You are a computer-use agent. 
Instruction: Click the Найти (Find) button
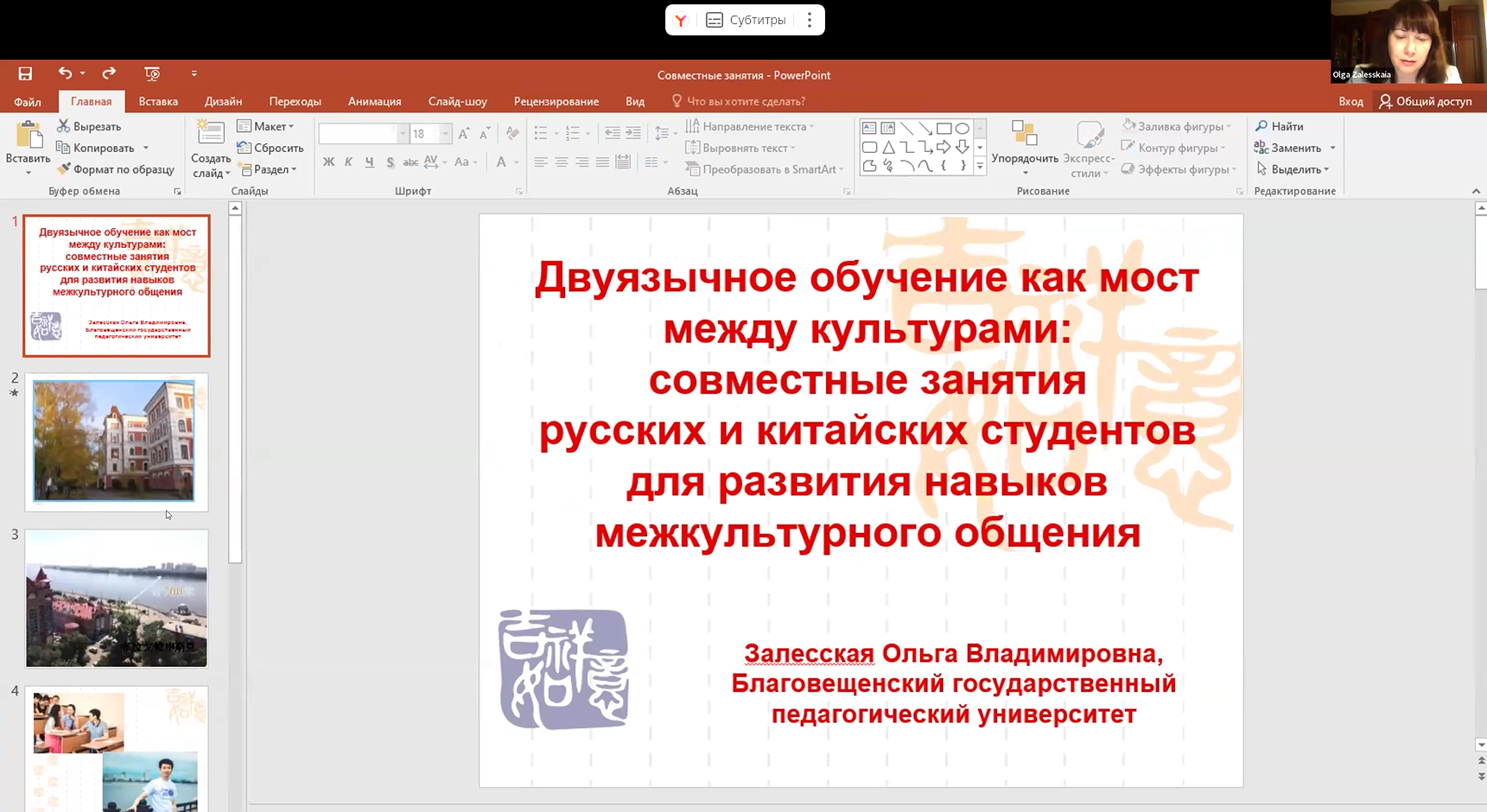tap(1280, 126)
